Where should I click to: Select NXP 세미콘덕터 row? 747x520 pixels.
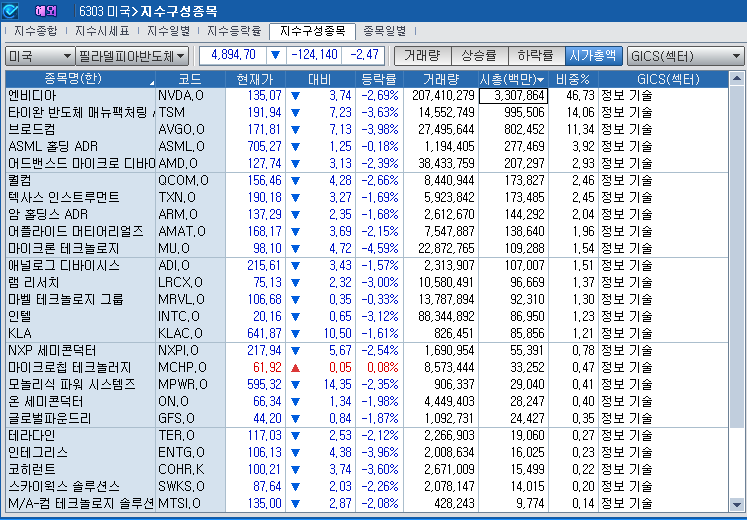click(367, 350)
